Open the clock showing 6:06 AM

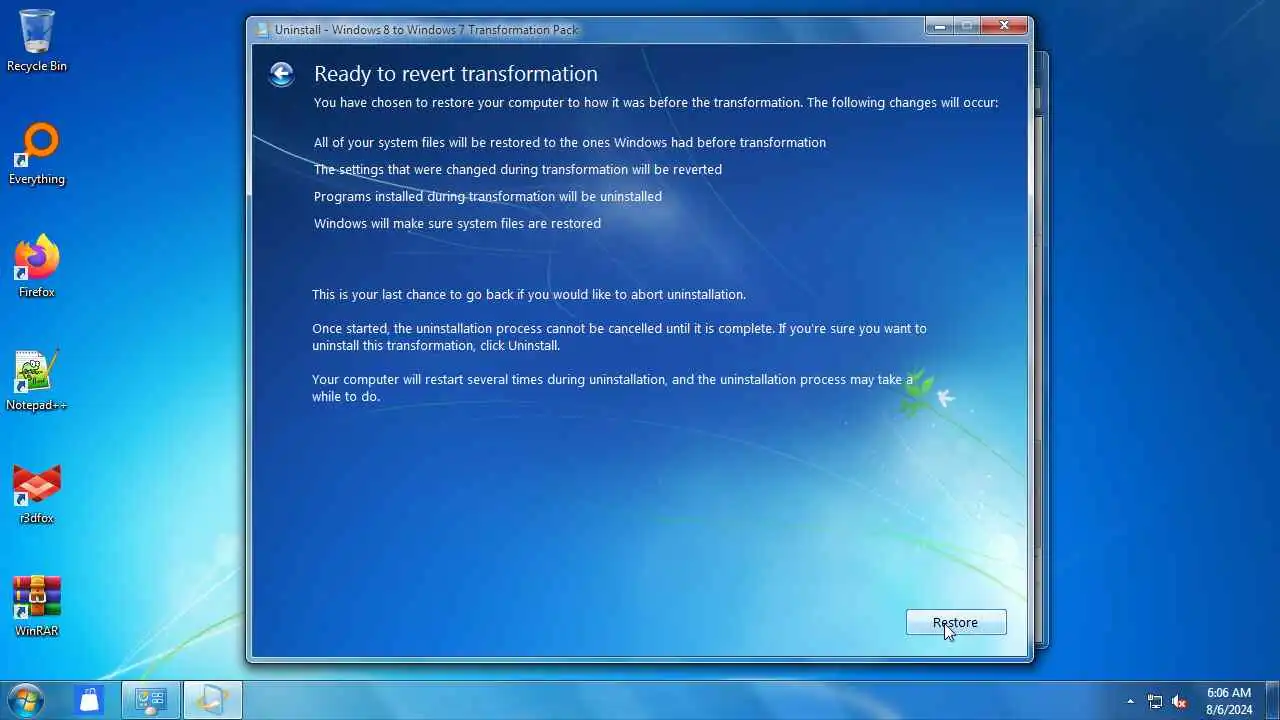point(1229,701)
